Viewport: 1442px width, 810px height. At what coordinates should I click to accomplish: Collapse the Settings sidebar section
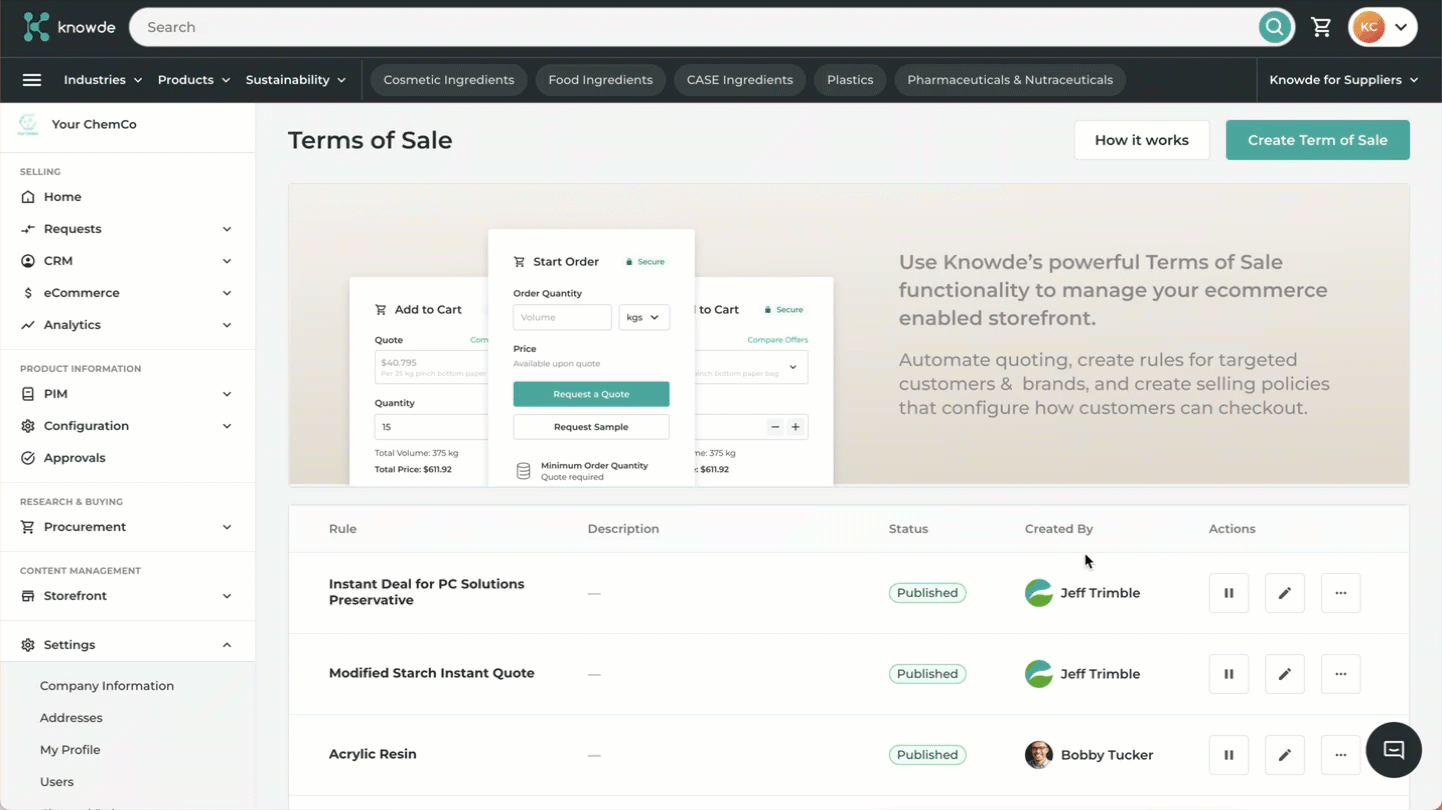point(227,645)
